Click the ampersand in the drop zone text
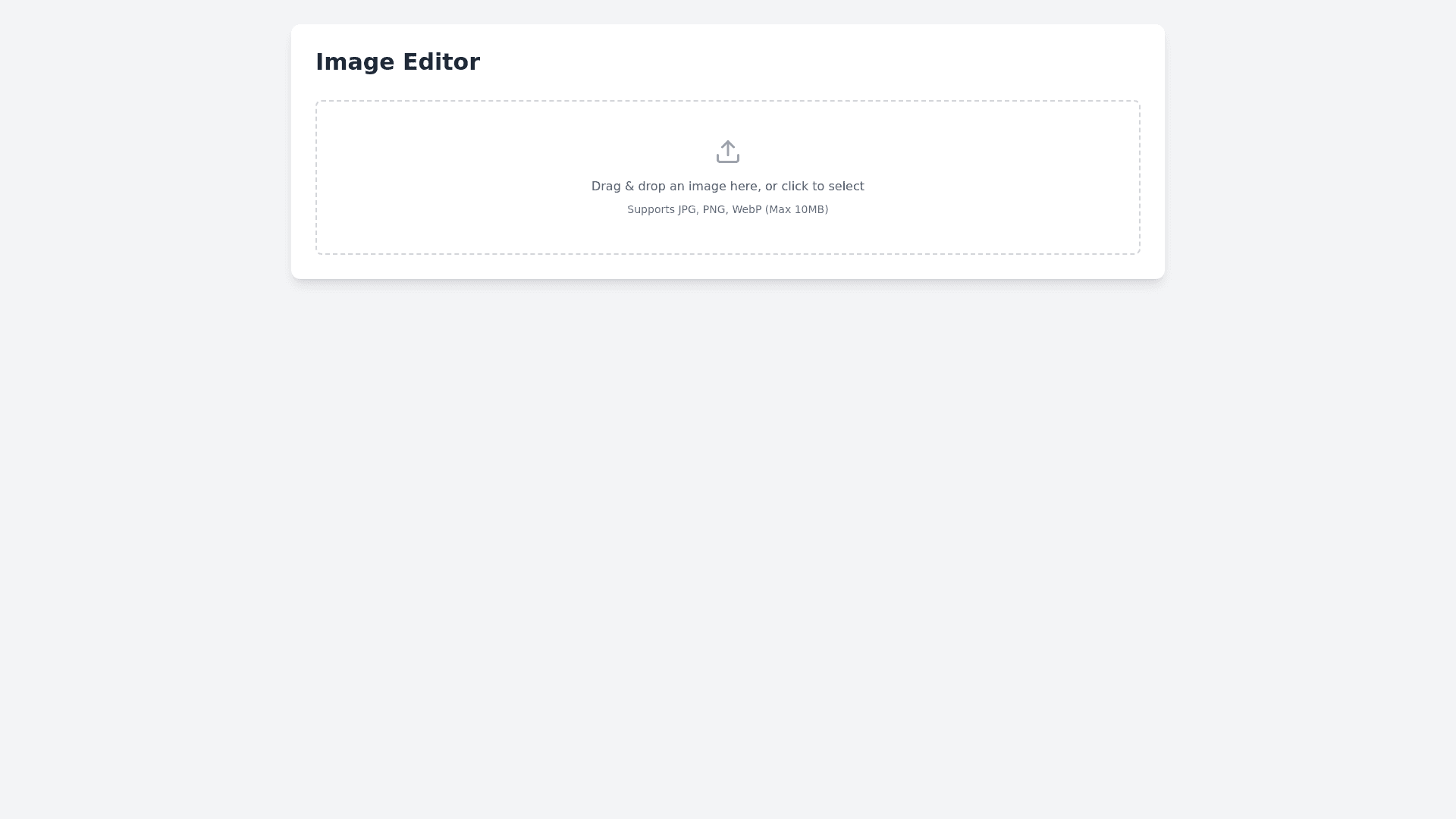This screenshot has height=819, width=1456. (x=629, y=187)
